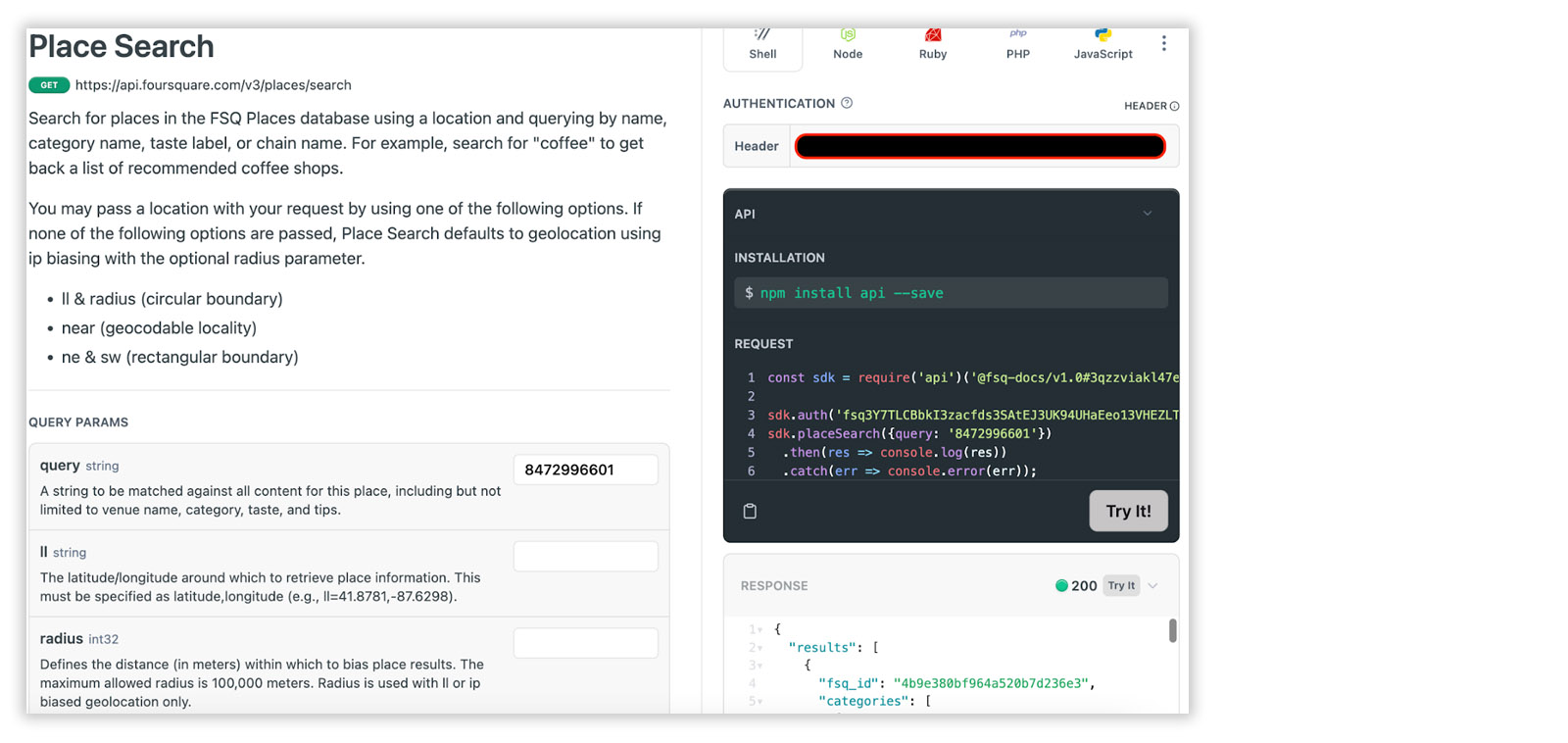
Task: Click the API endpoint URL text
Action: tap(214, 85)
